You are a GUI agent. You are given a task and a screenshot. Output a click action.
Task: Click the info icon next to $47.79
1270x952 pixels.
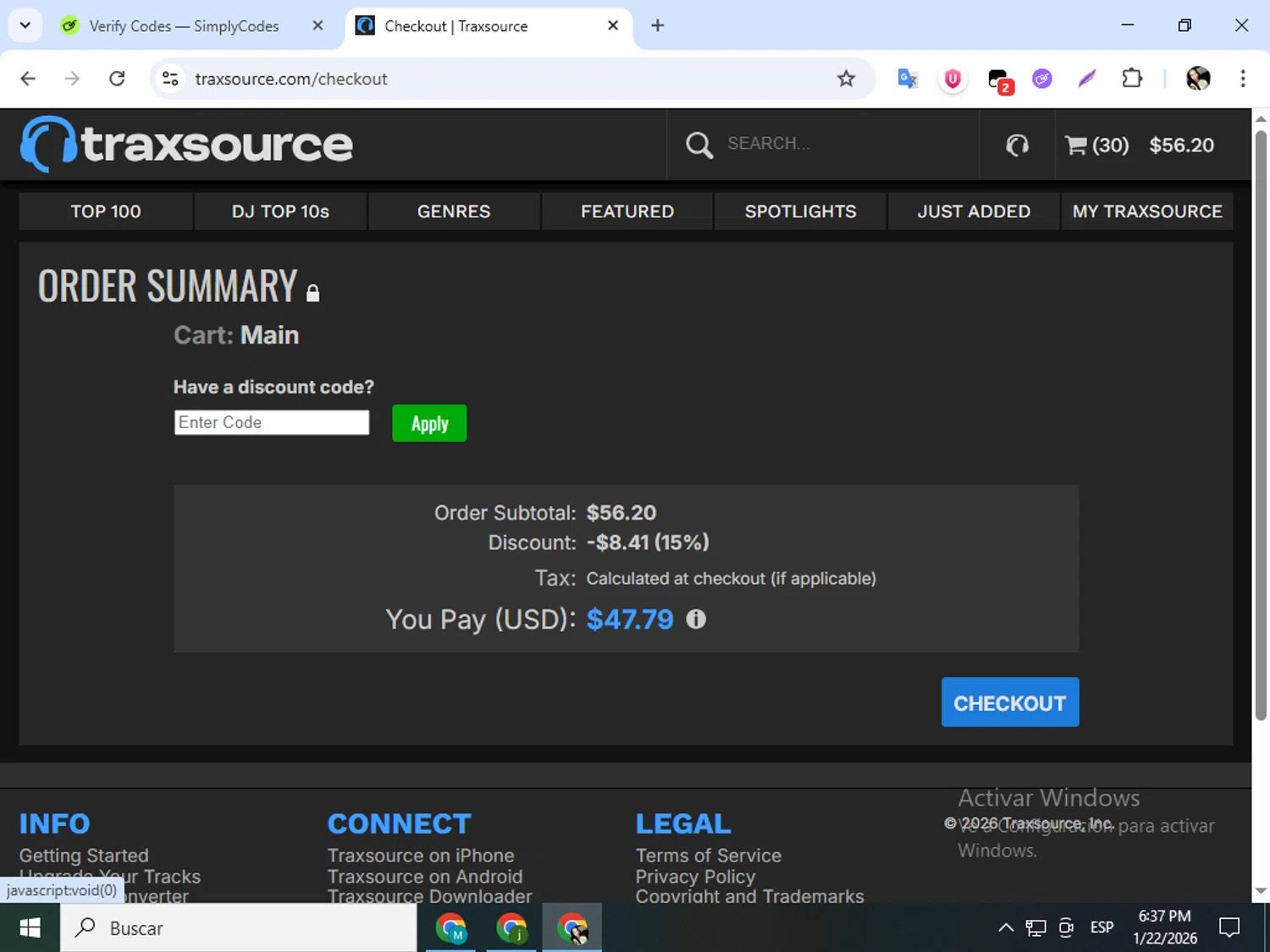(696, 619)
